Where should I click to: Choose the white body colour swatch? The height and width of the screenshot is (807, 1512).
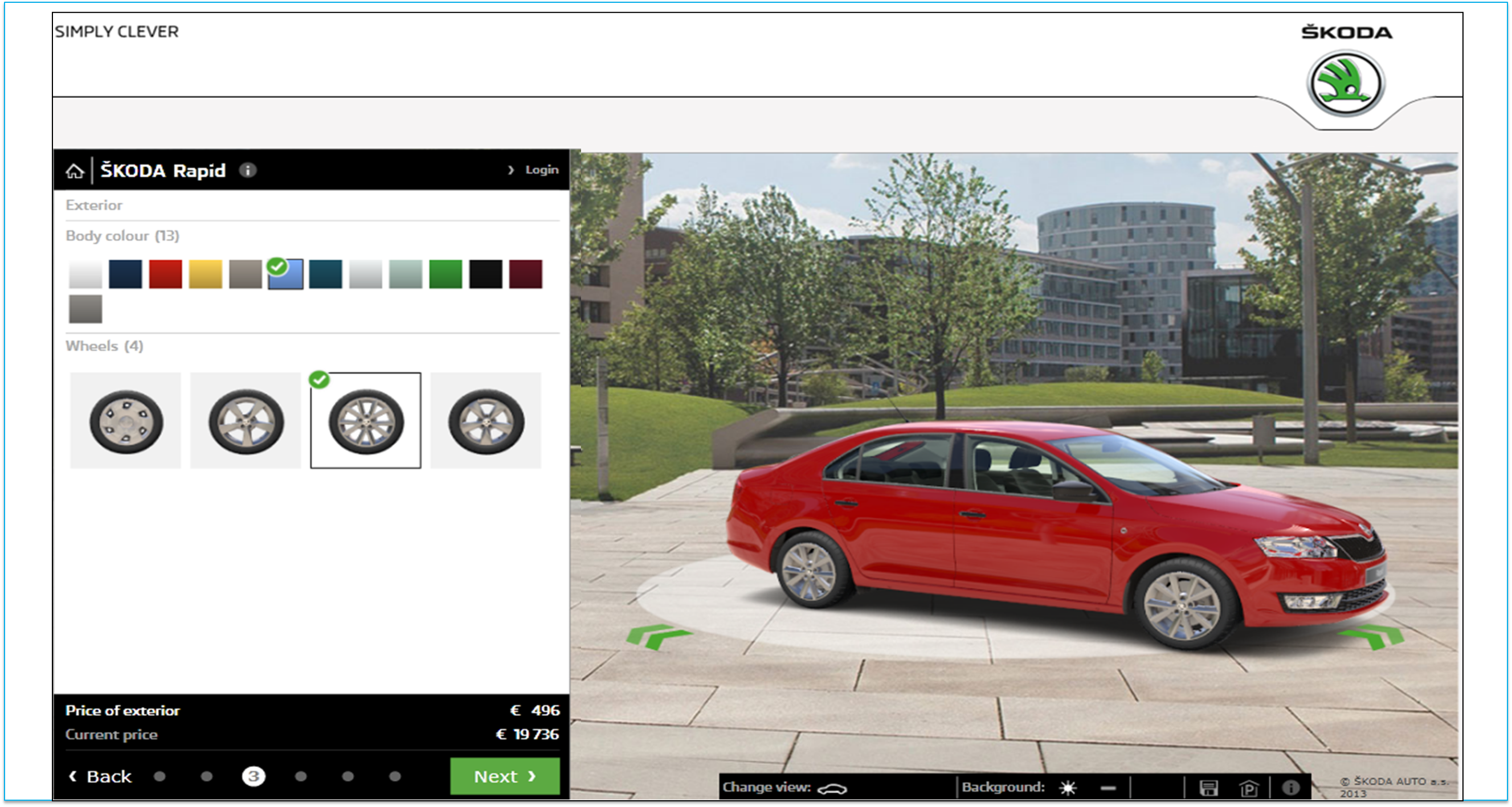point(85,274)
